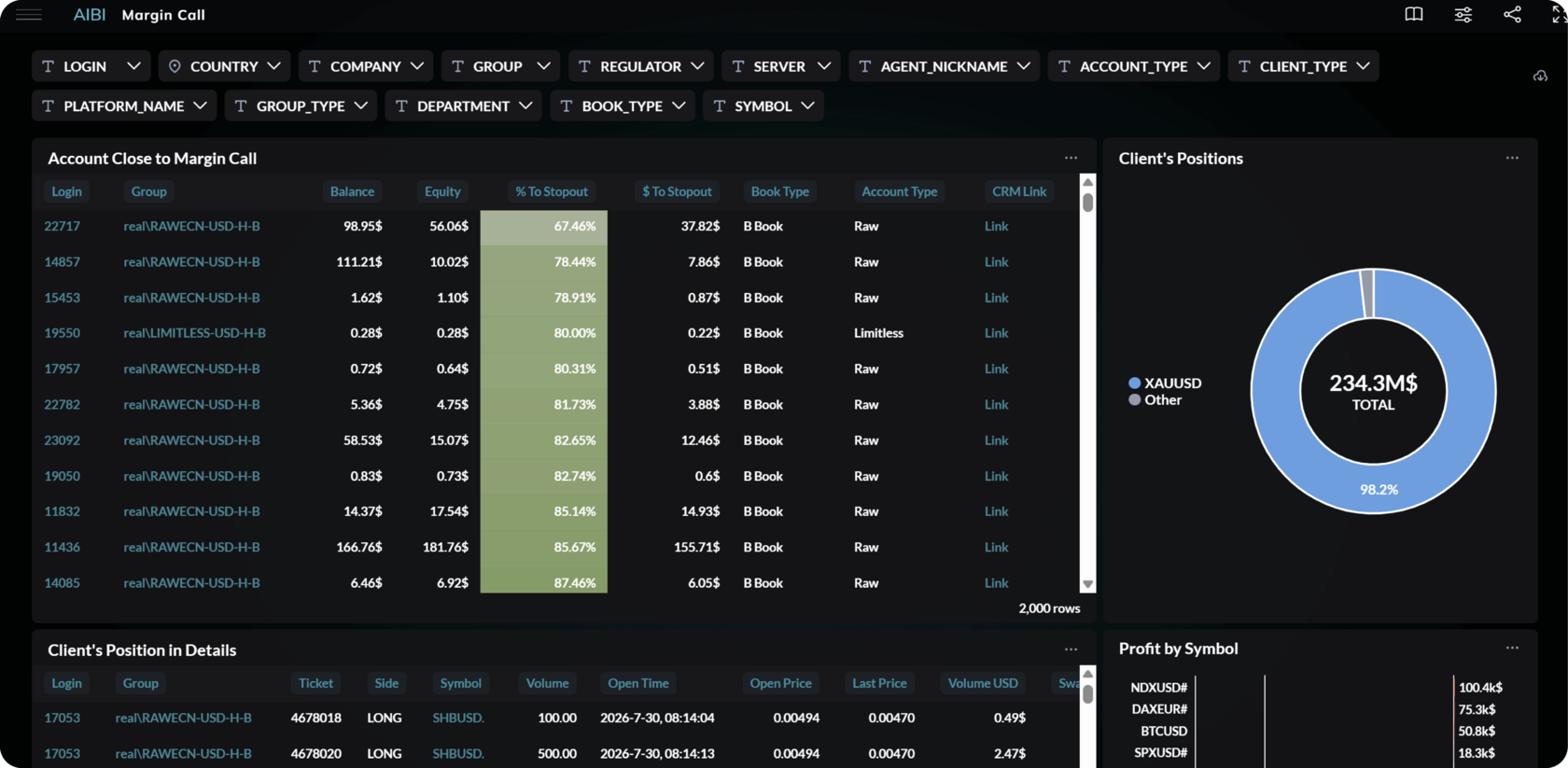Open CRM Link for login 19550

(996, 333)
